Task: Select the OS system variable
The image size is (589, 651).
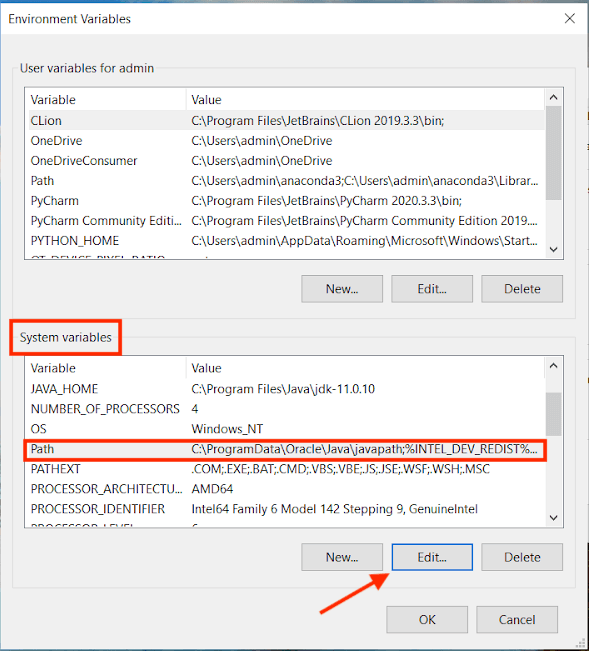Action: pos(286,428)
